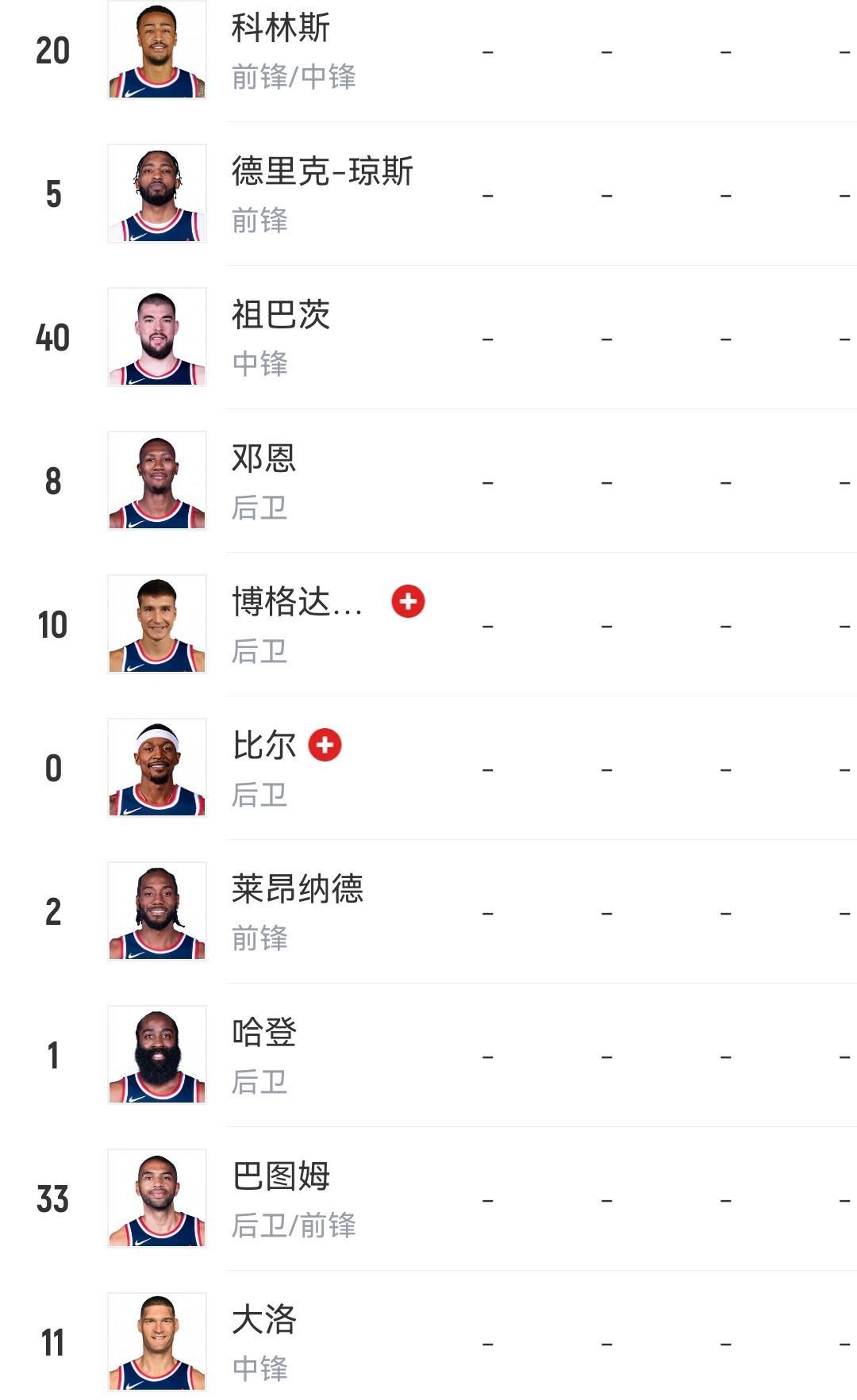The height and width of the screenshot is (1400, 857).
Task: Tap the injury icon beside 博格达…
Action: pos(408,601)
